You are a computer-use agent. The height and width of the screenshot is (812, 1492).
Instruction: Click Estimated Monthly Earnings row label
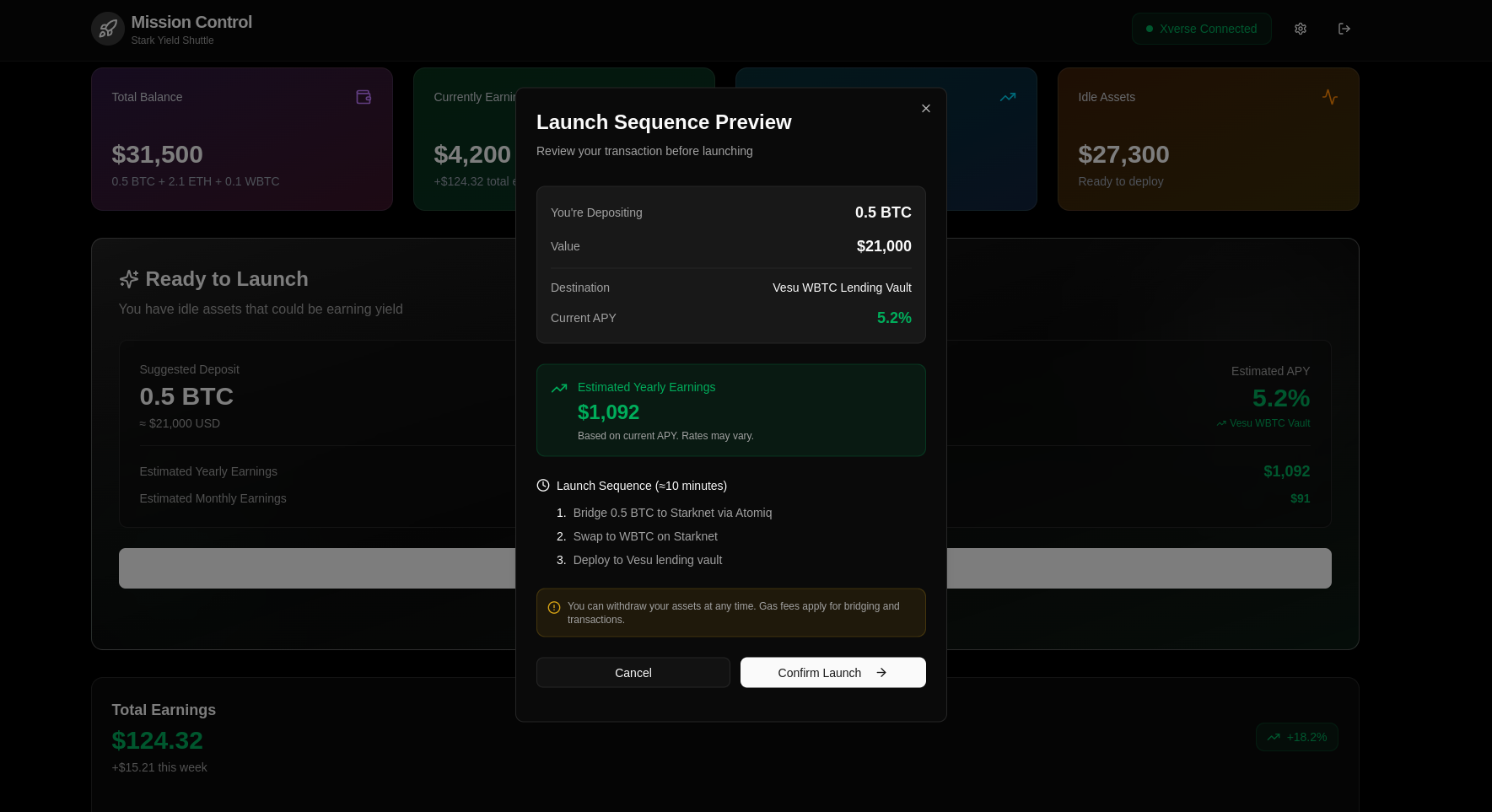213,498
